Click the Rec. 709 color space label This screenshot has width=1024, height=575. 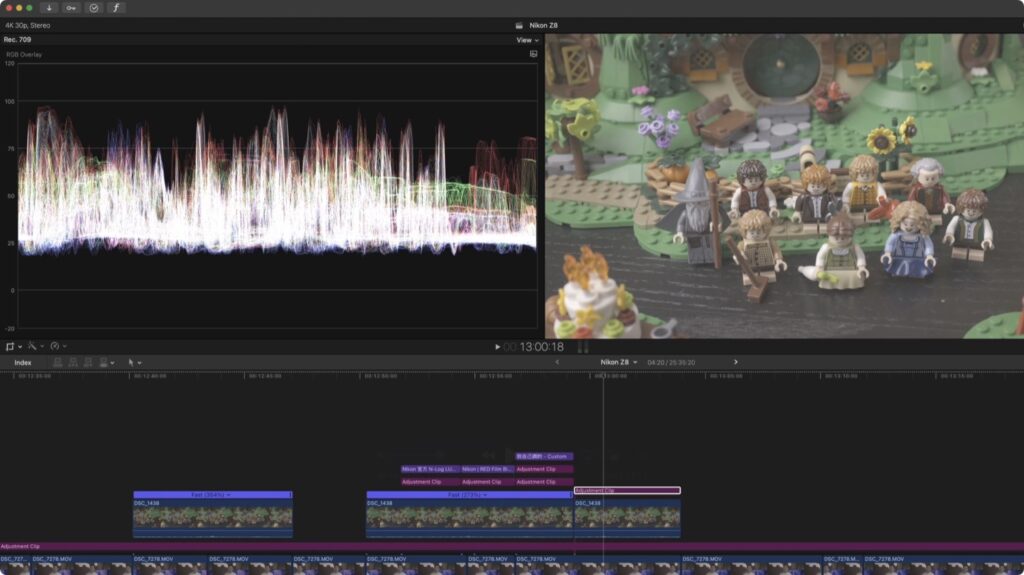coord(18,40)
